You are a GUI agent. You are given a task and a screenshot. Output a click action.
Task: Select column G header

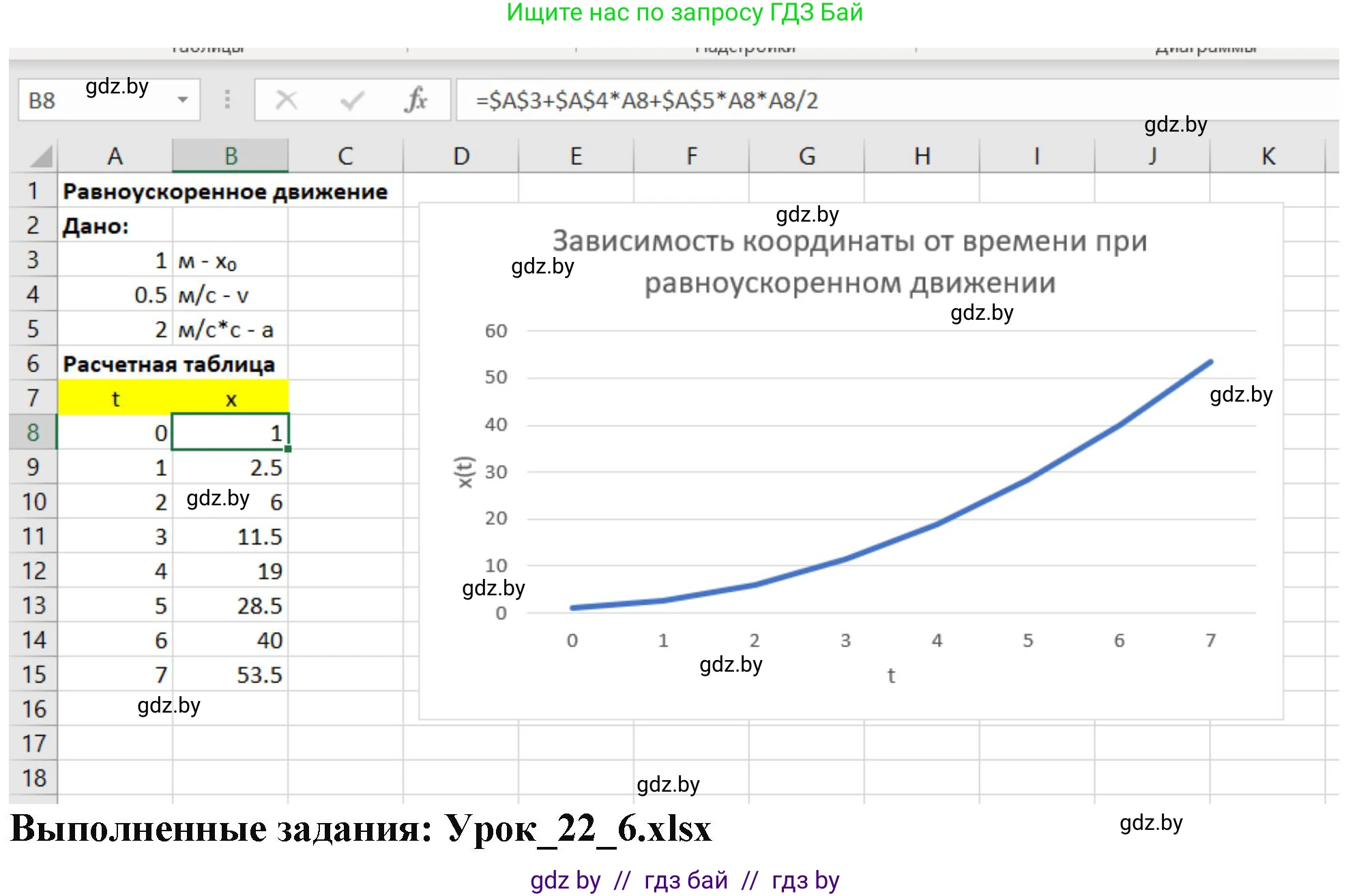[807, 156]
